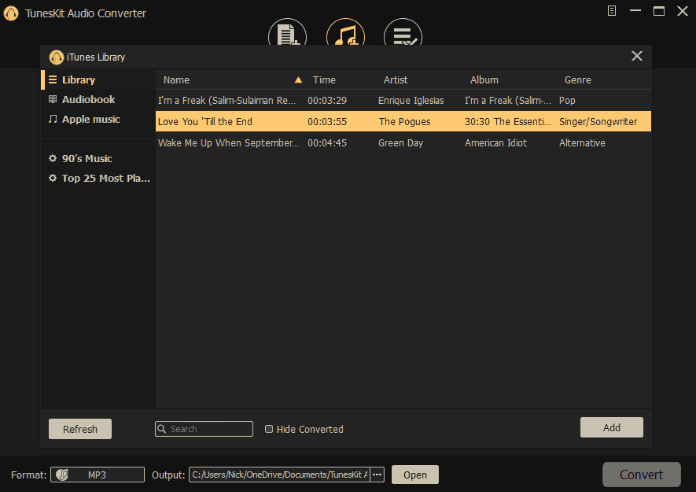Click Green Day artist cell
This screenshot has height=492, width=696.
coord(400,143)
